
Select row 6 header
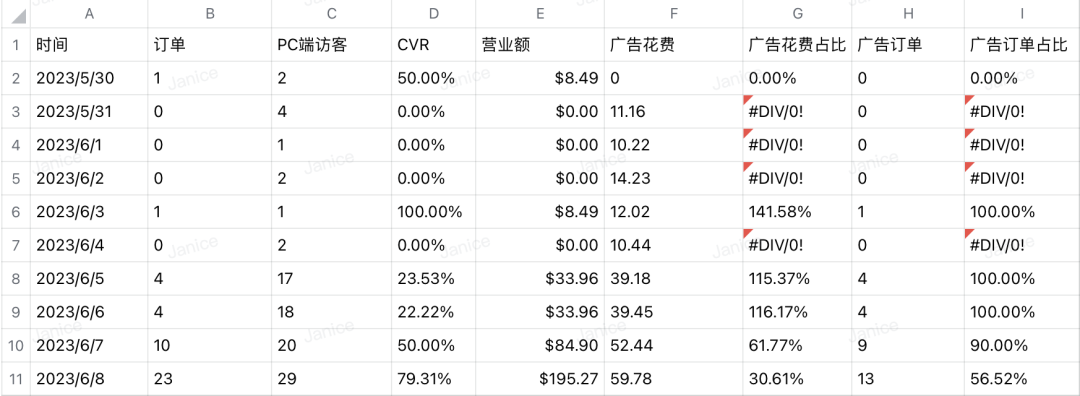point(15,212)
